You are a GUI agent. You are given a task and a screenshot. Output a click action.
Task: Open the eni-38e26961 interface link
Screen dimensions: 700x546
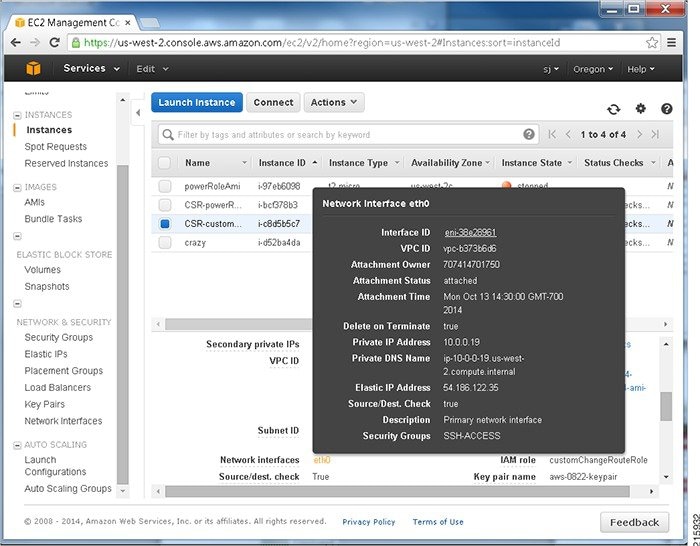click(x=470, y=233)
